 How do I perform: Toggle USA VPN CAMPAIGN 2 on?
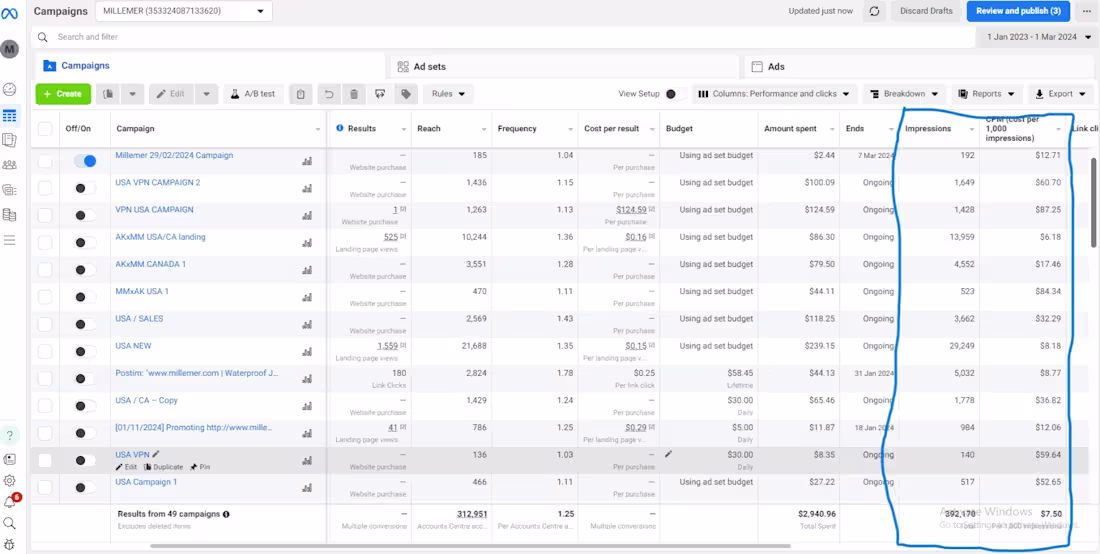click(85, 188)
